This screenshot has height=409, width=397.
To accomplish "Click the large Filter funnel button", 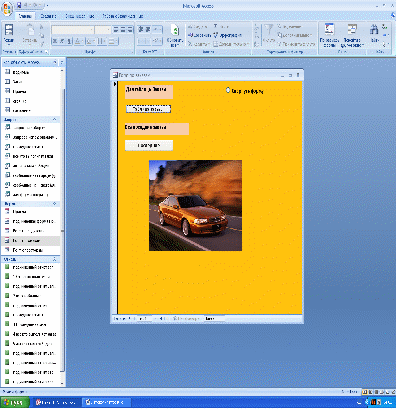I will click(x=269, y=33).
